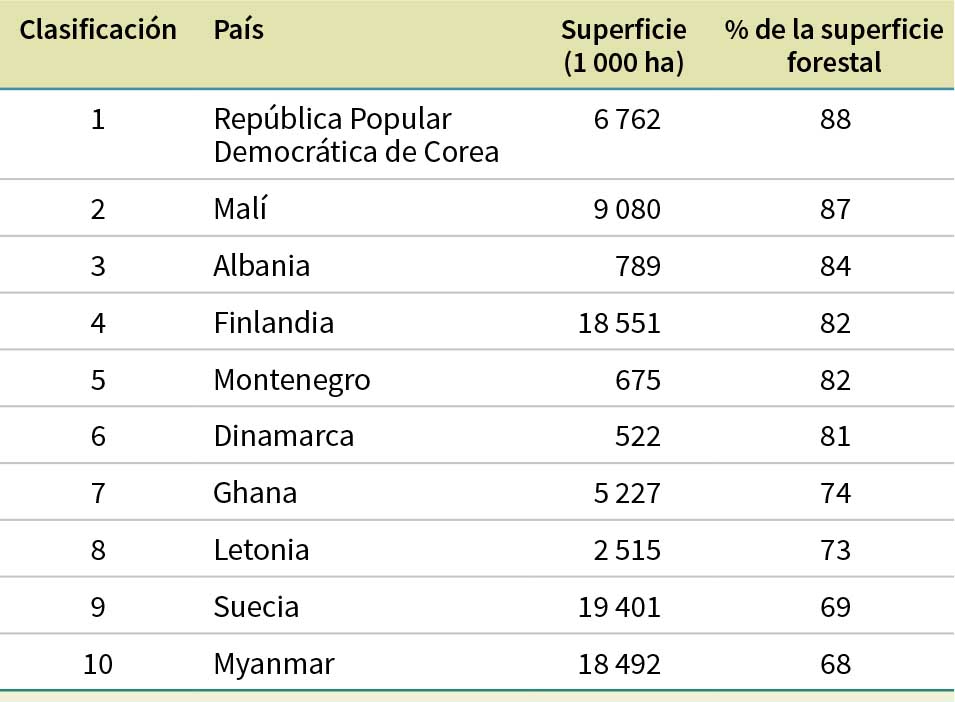Select the Malí country cell
Image resolution: width=955 pixels, height=702 pixels.
(x=241, y=209)
